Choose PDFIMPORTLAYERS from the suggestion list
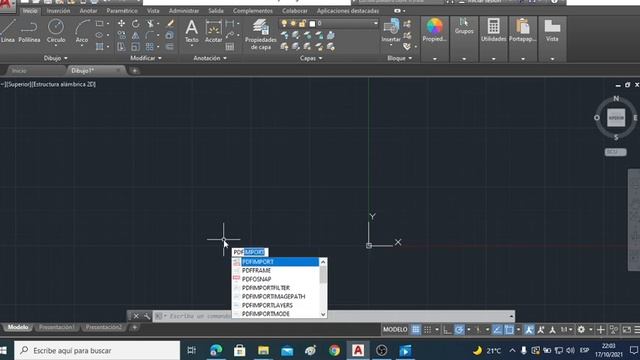 click(276, 305)
